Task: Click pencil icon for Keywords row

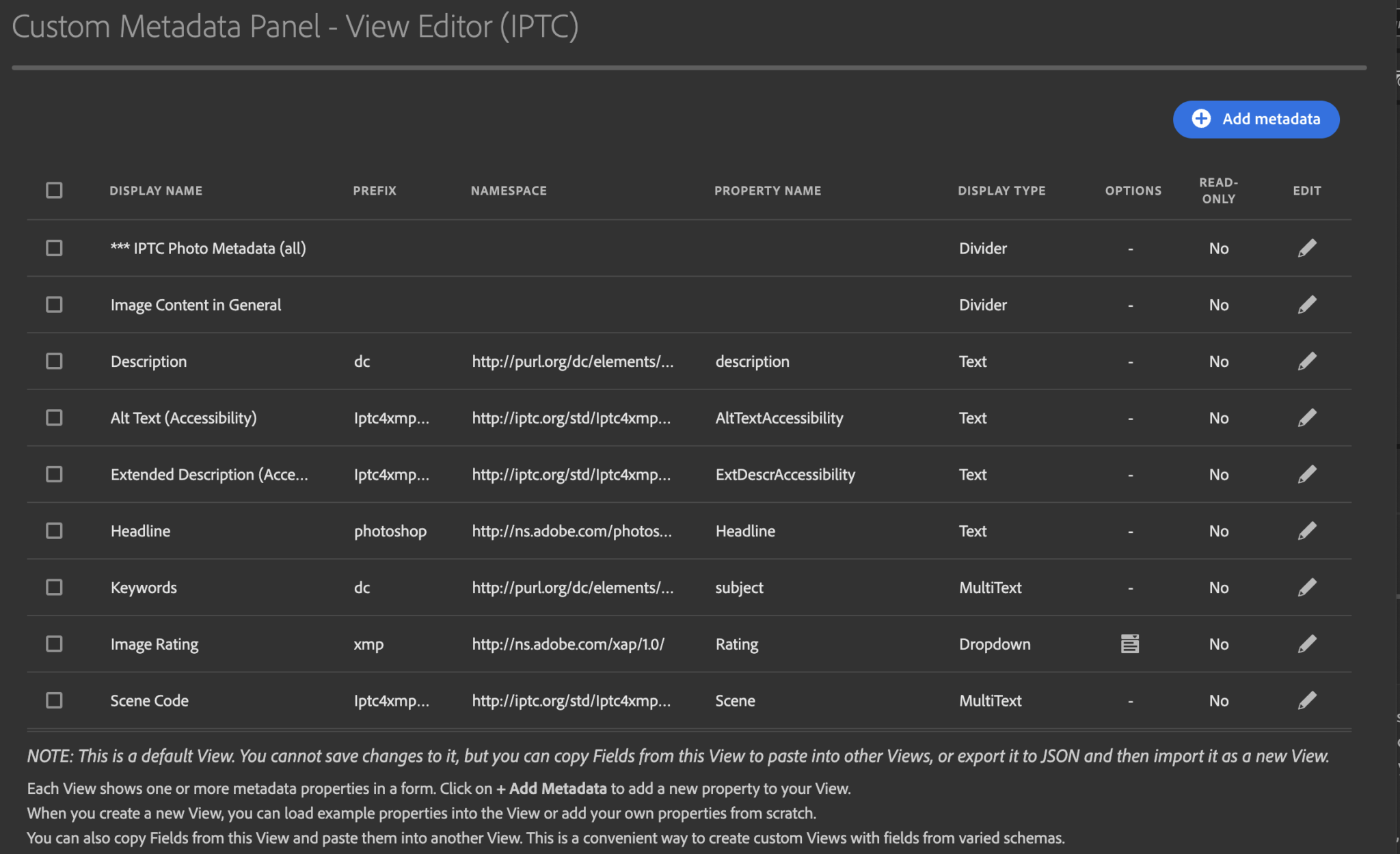Action: (x=1307, y=588)
